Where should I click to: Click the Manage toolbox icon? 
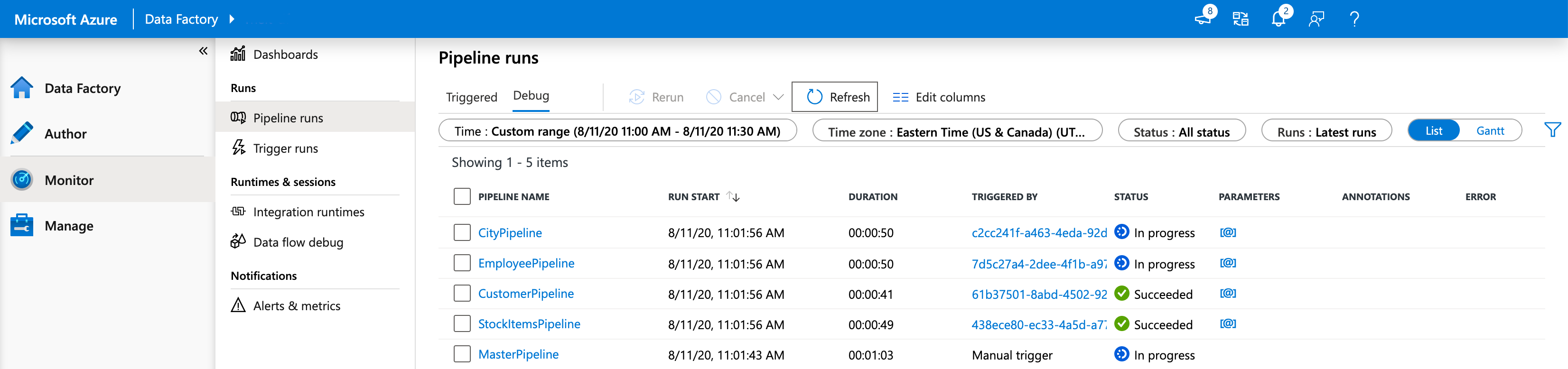coord(22,225)
